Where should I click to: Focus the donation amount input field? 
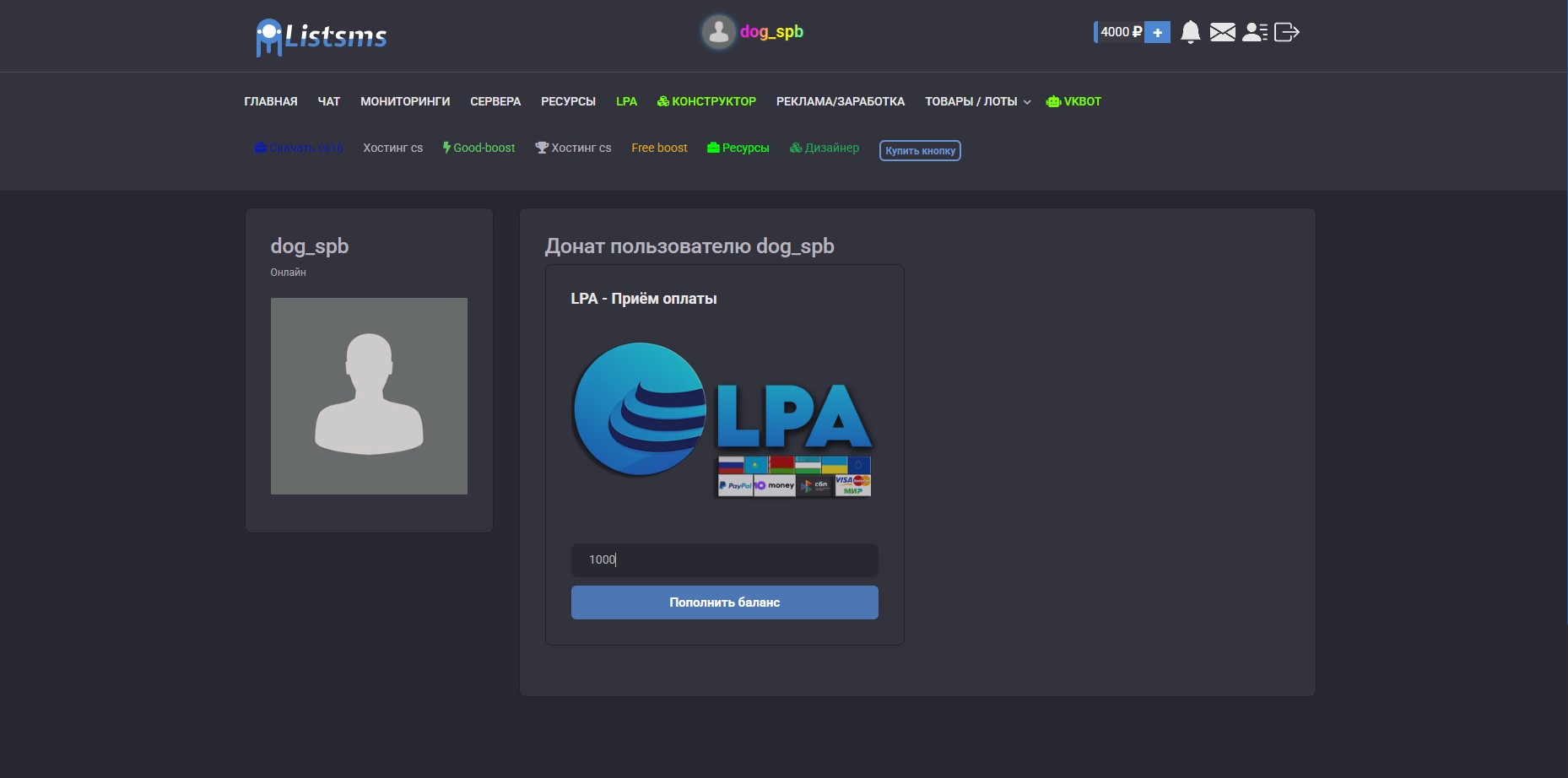(x=724, y=559)
